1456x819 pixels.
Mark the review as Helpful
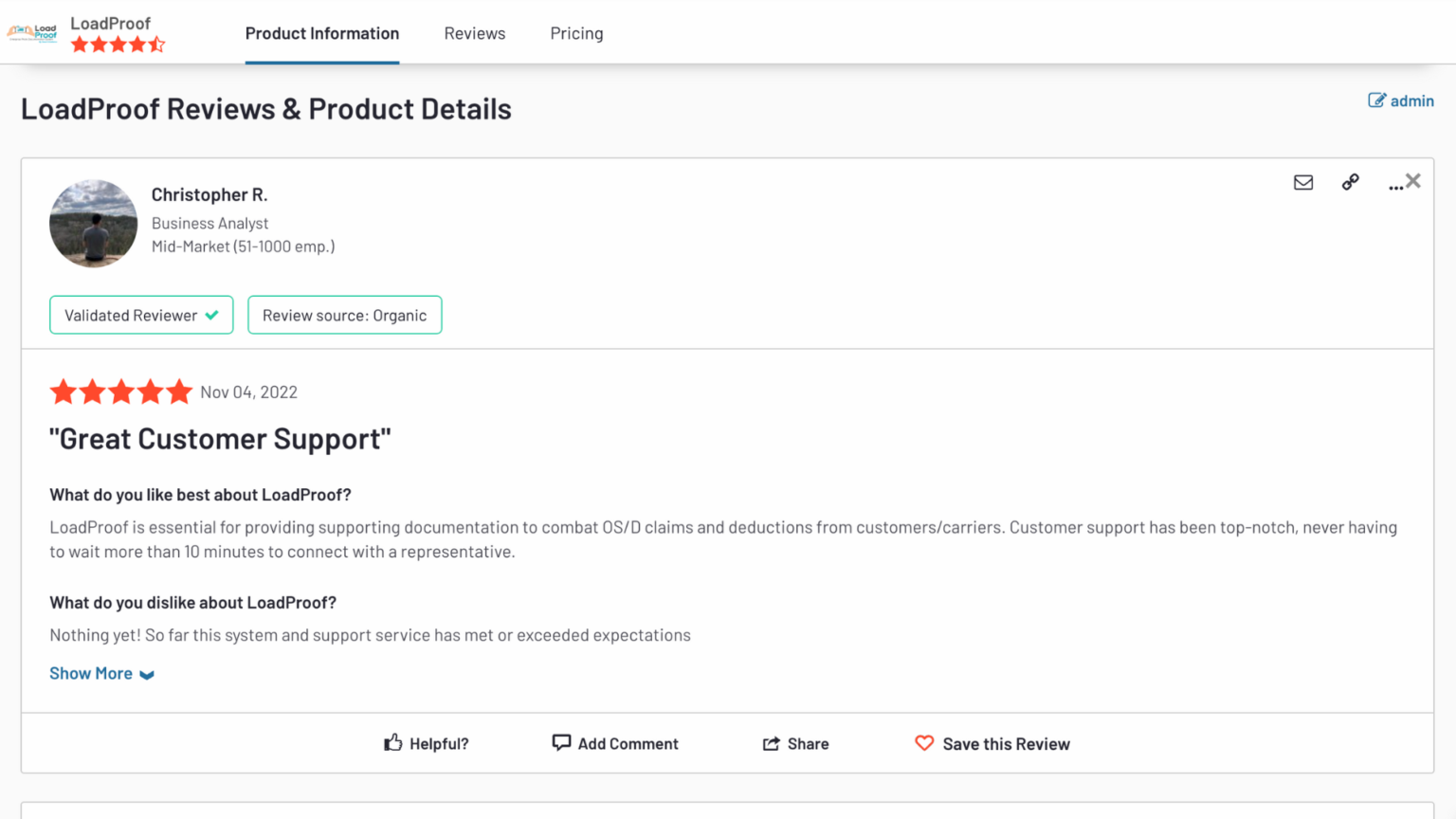tap(426, 743)
